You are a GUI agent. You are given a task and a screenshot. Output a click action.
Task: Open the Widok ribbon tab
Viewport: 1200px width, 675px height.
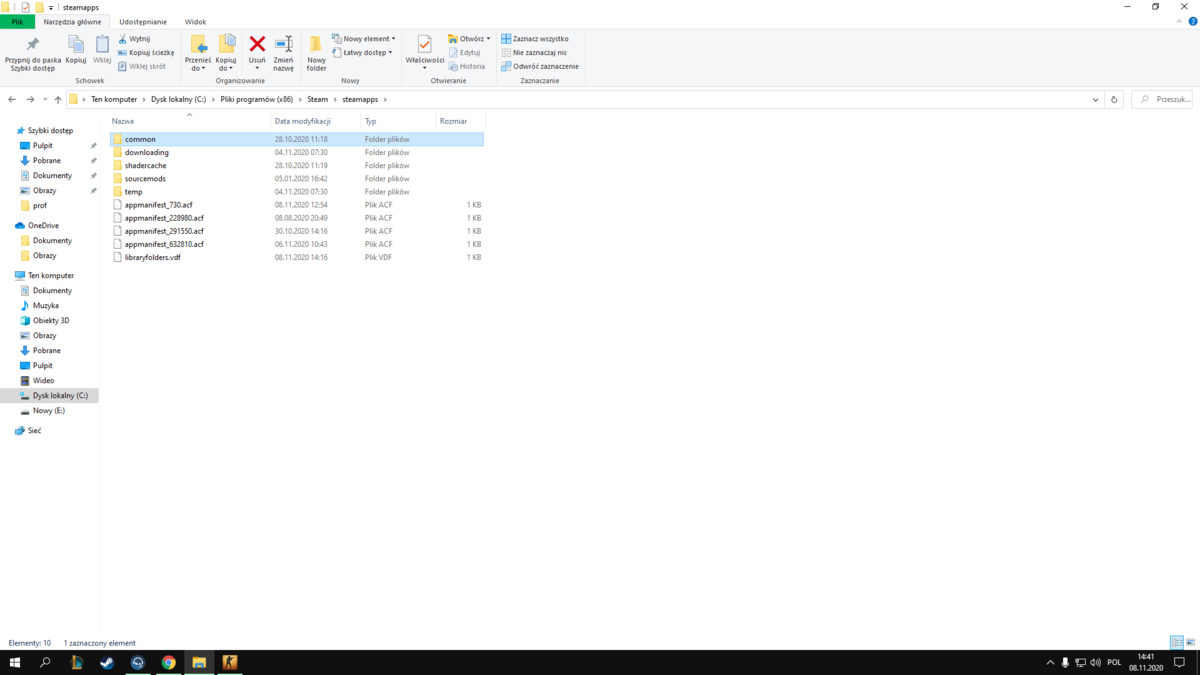195,21
